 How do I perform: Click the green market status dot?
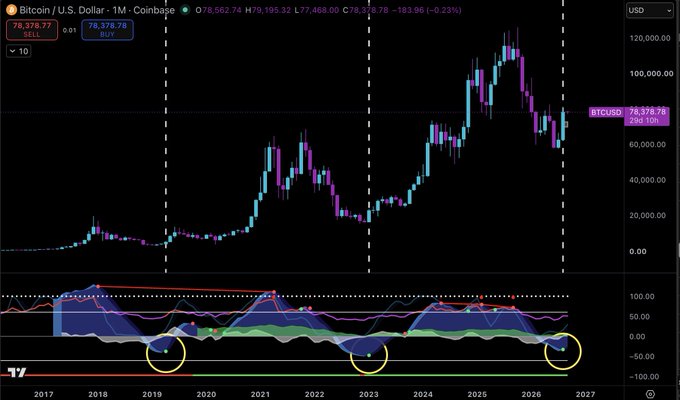coord(186,10)
